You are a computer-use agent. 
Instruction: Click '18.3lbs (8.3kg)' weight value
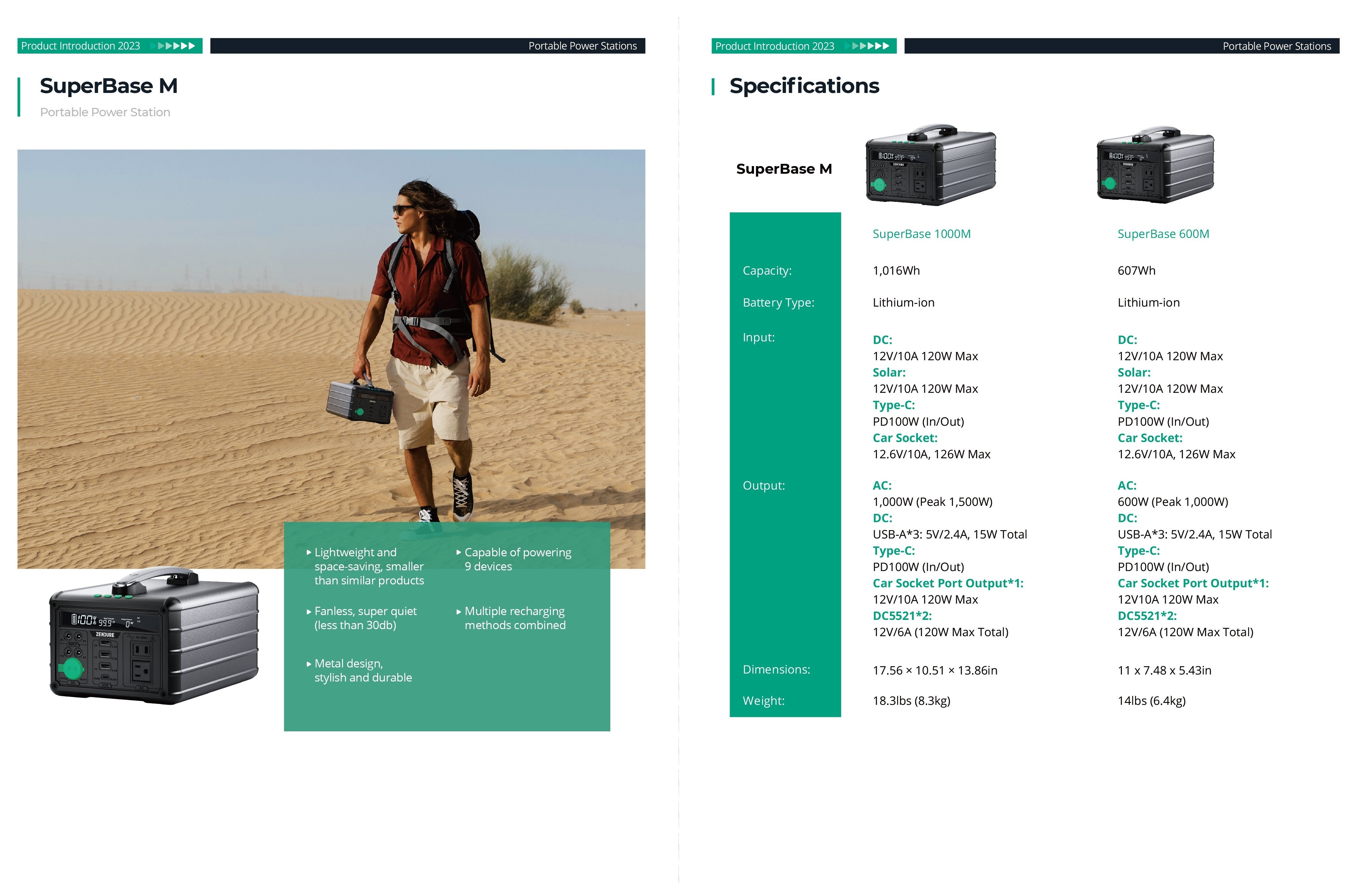click(x=911, y=701)
